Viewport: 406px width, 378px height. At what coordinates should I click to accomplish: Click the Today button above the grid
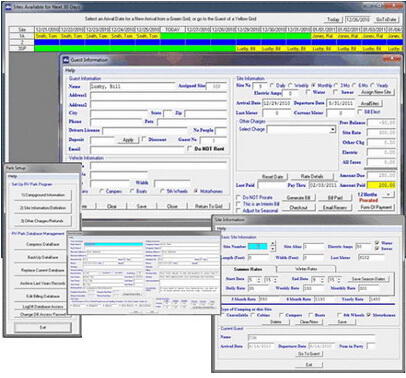(333, 20)
